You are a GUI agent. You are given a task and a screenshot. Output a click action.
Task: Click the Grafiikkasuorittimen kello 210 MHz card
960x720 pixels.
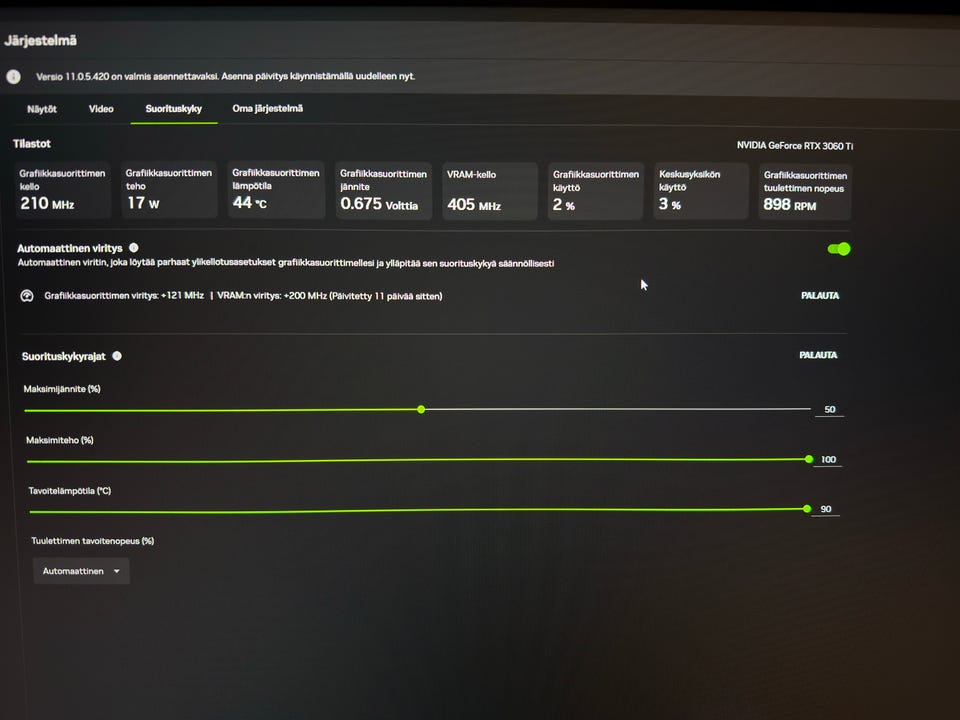tap(62, 190)
